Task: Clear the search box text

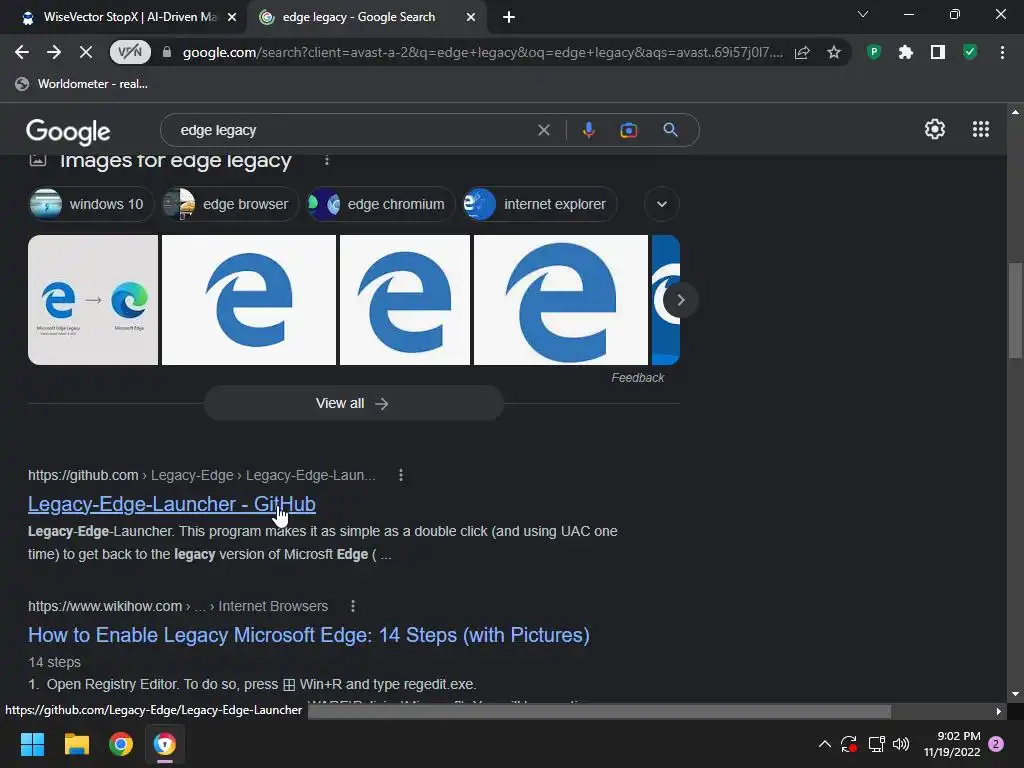Action: (543, 130)
